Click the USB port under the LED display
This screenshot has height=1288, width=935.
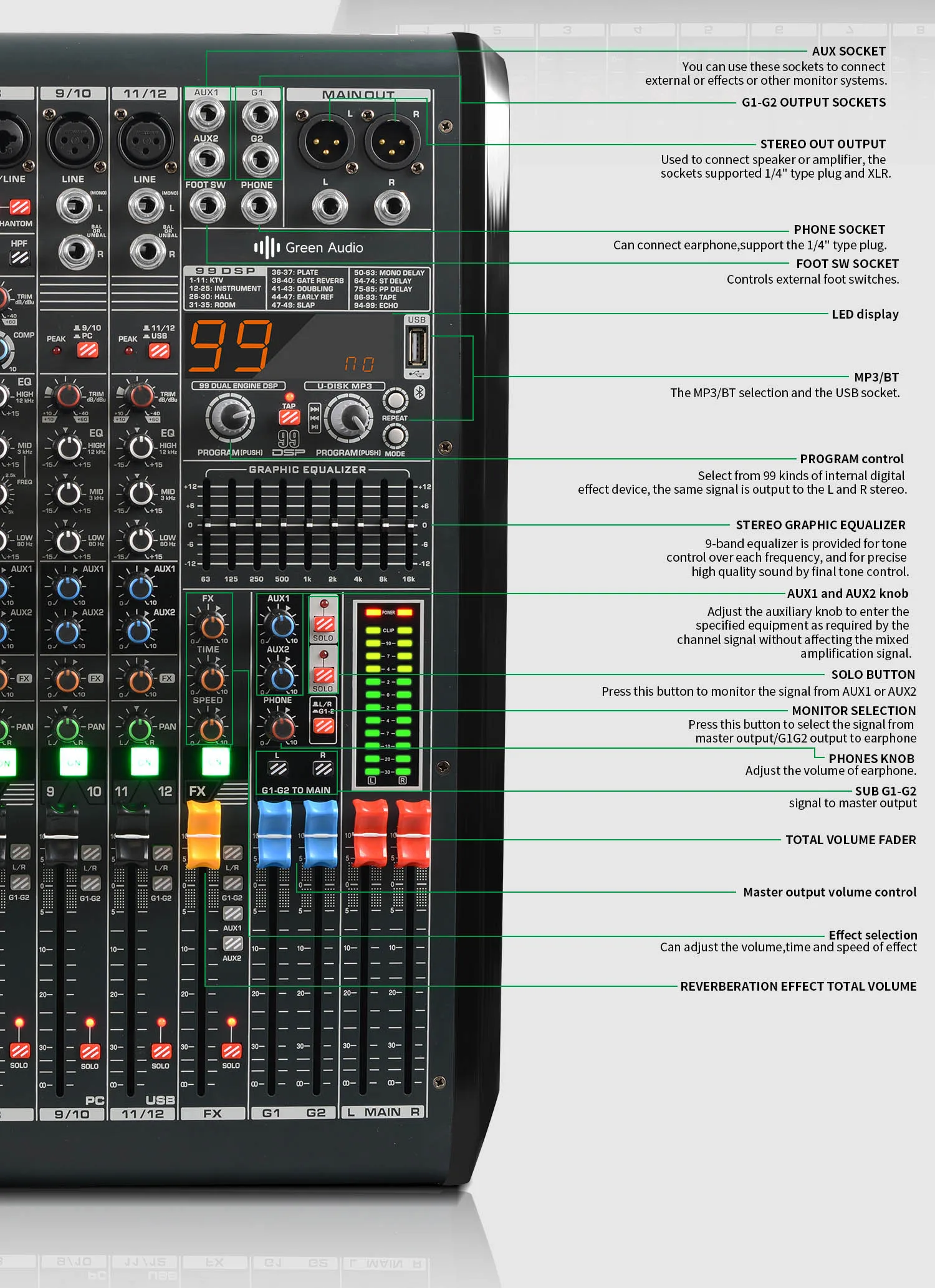tap(416, 347)
